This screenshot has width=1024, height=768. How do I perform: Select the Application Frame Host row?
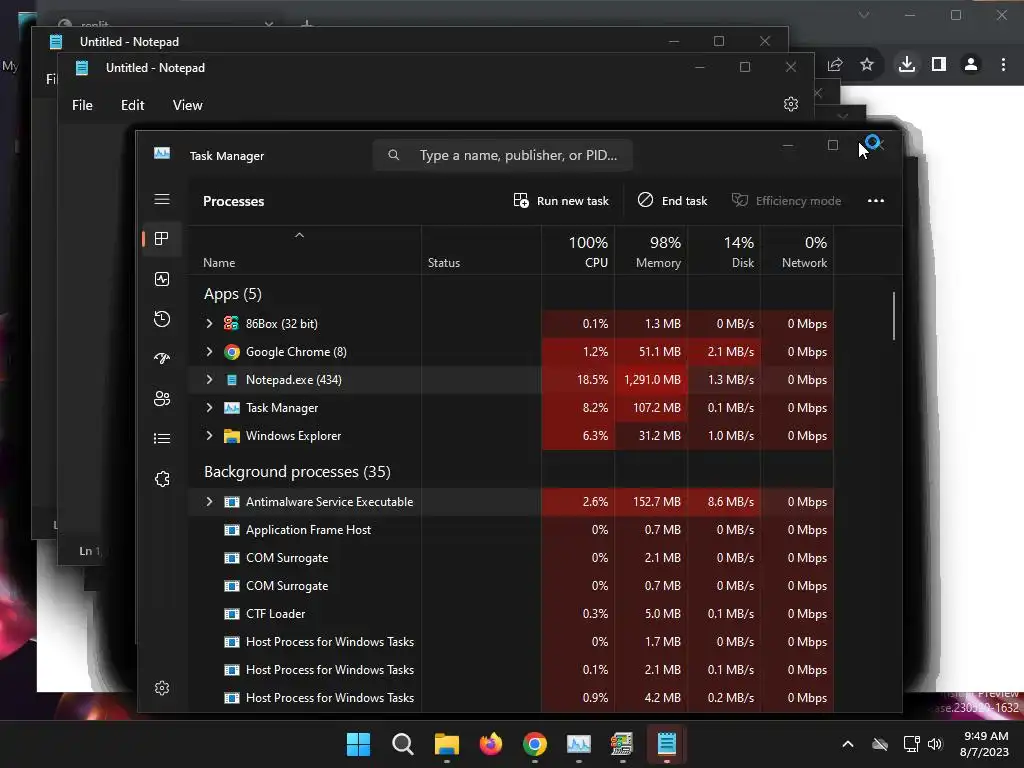tap(511, 530)
